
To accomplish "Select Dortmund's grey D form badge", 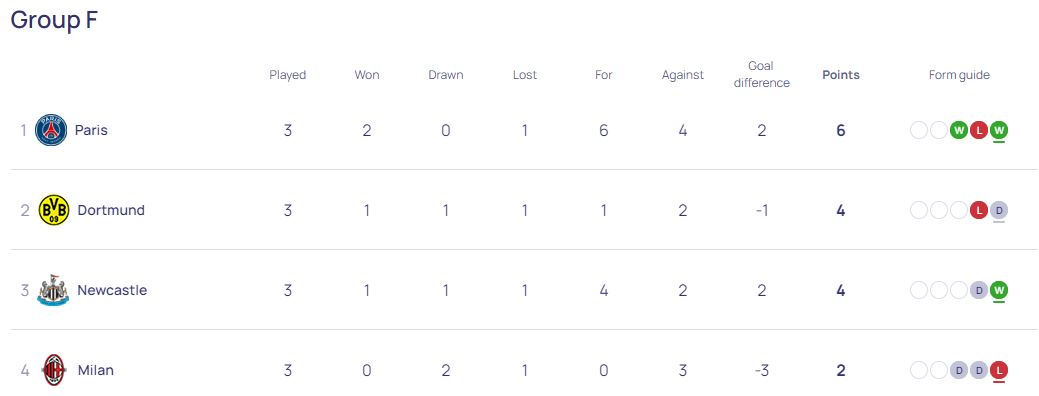I will coord(999,211).
